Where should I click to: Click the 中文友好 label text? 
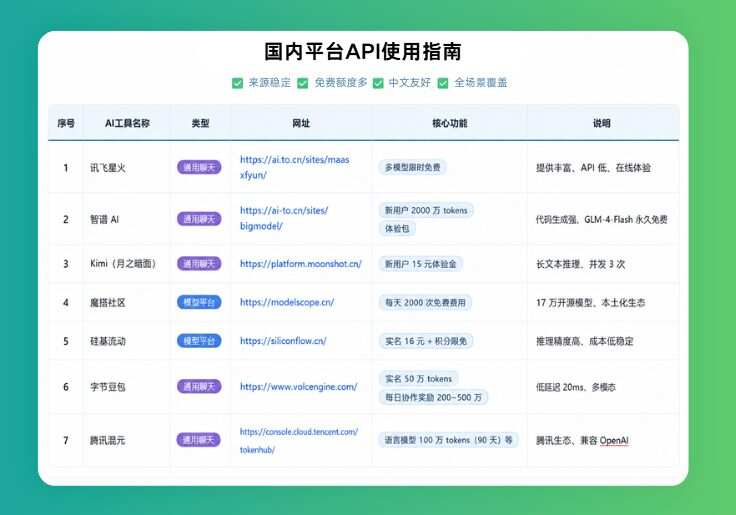[x=410, y=83]
